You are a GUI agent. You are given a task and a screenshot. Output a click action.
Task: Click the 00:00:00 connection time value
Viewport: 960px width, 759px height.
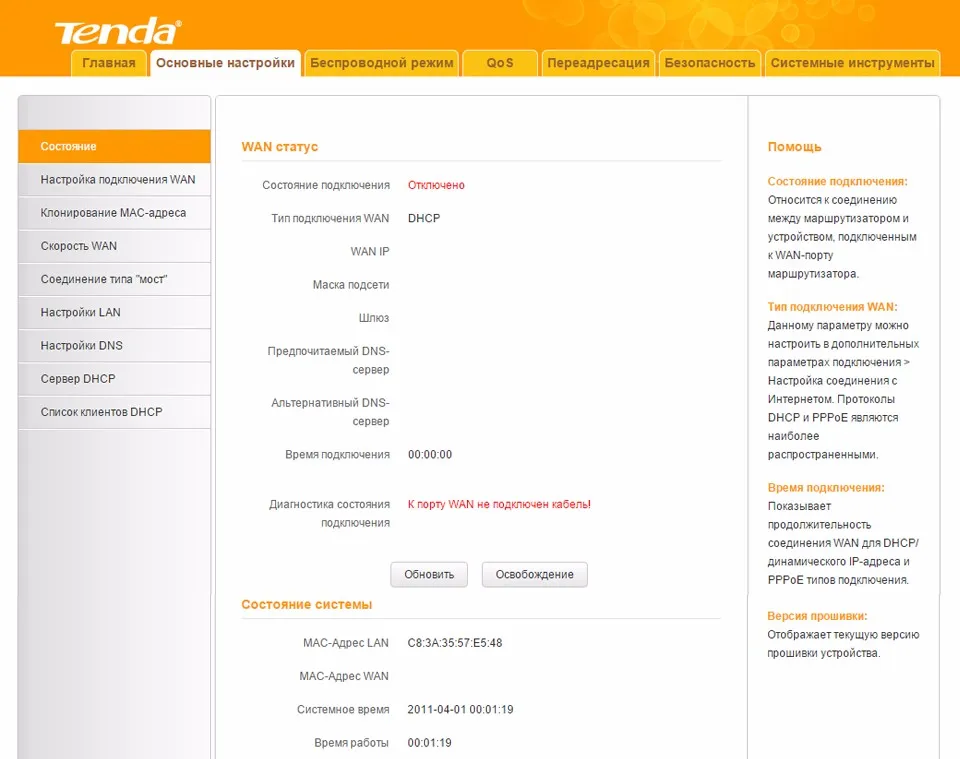click(430, 454)
